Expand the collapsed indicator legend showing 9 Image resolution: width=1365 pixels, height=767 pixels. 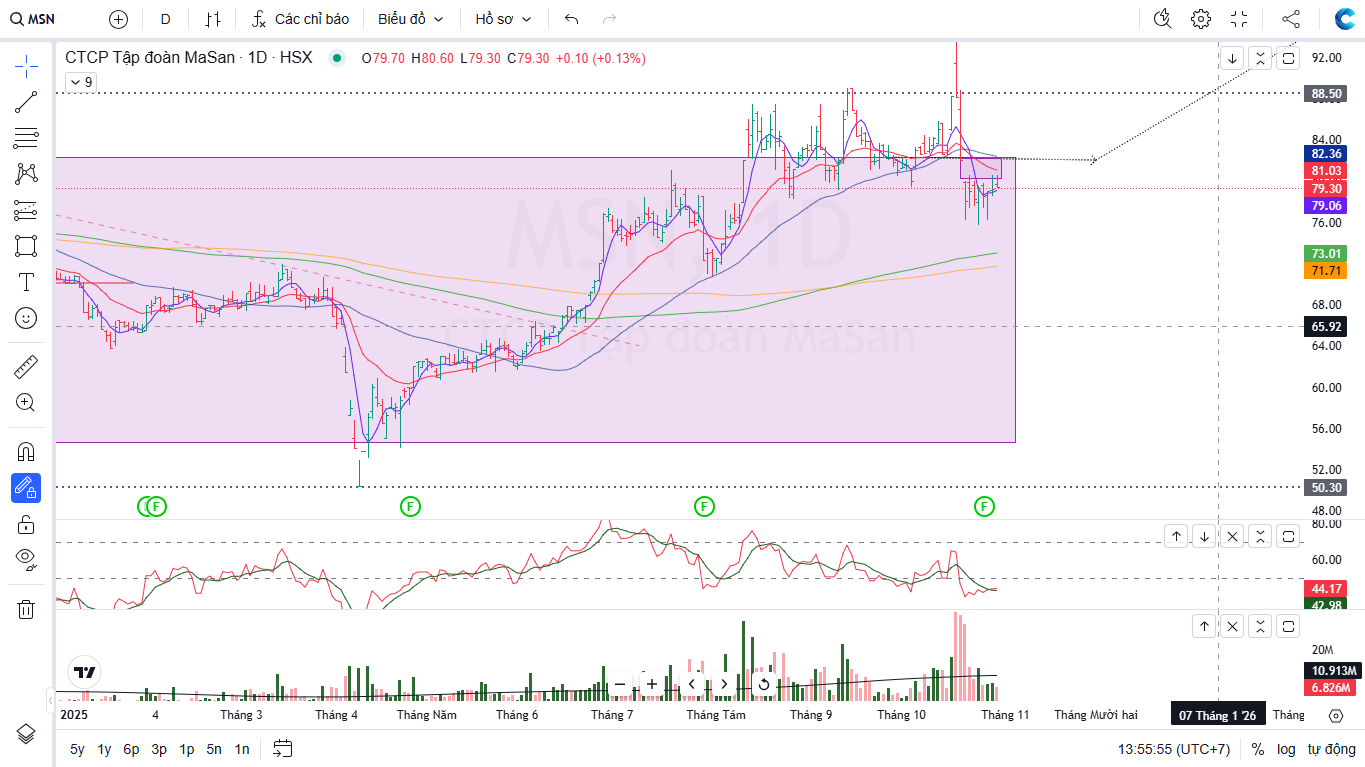pos(81,82)
